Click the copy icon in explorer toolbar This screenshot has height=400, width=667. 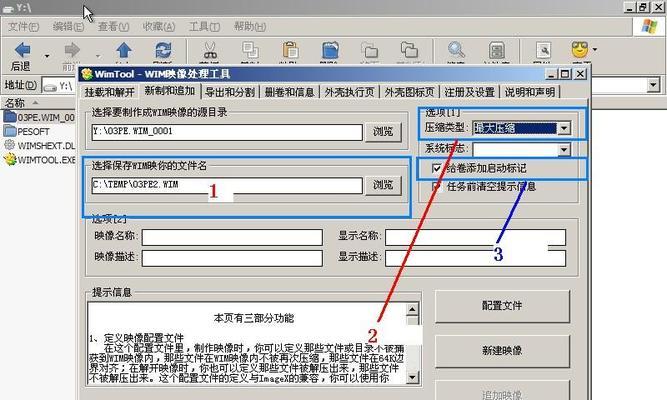(x=250, y=51)
